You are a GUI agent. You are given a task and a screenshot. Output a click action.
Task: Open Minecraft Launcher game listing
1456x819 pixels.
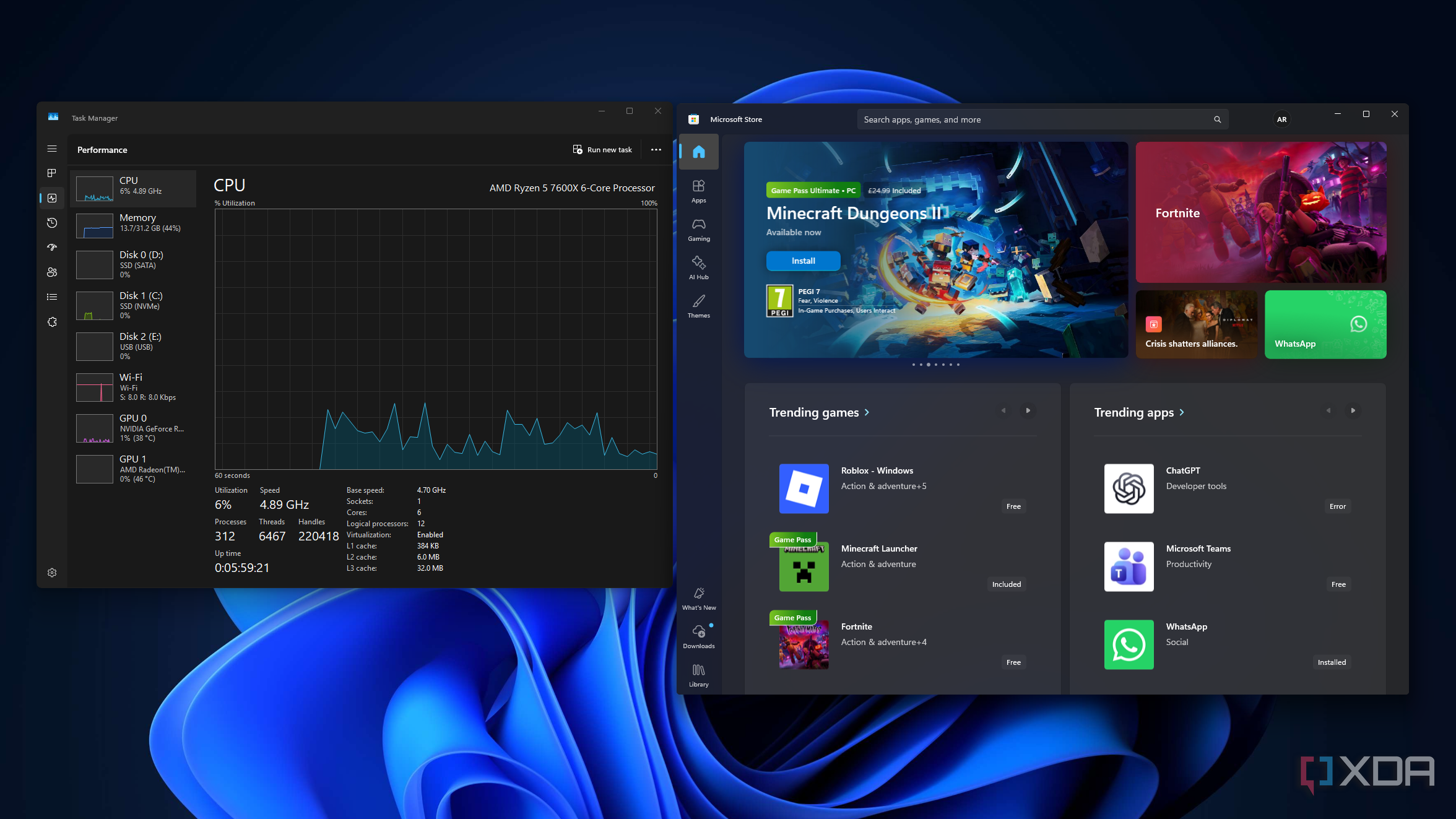(x=903, y=566)
